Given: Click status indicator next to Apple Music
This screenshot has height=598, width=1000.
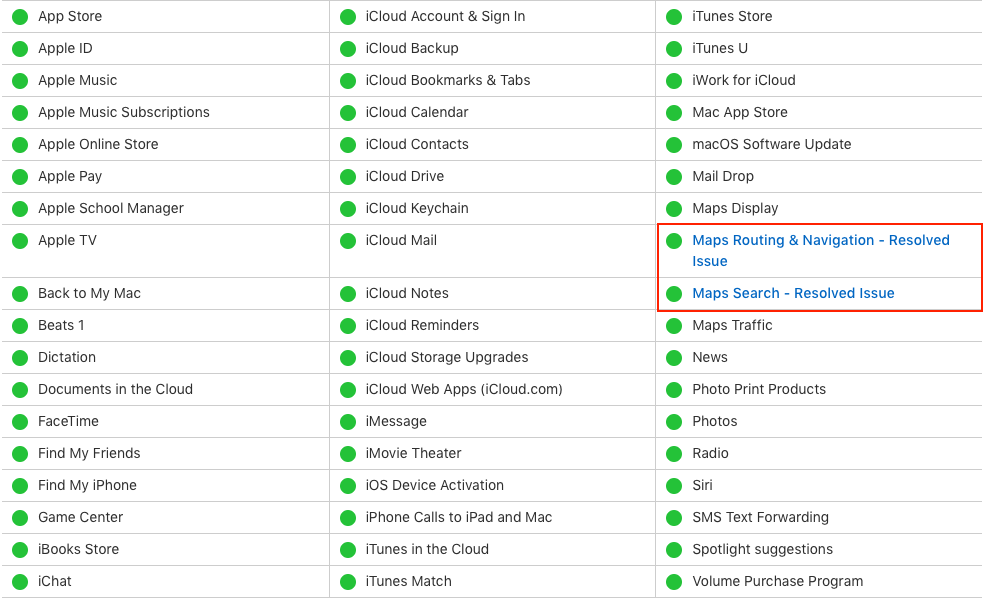Looking at the screenshot, I should (x=20, y=81).
